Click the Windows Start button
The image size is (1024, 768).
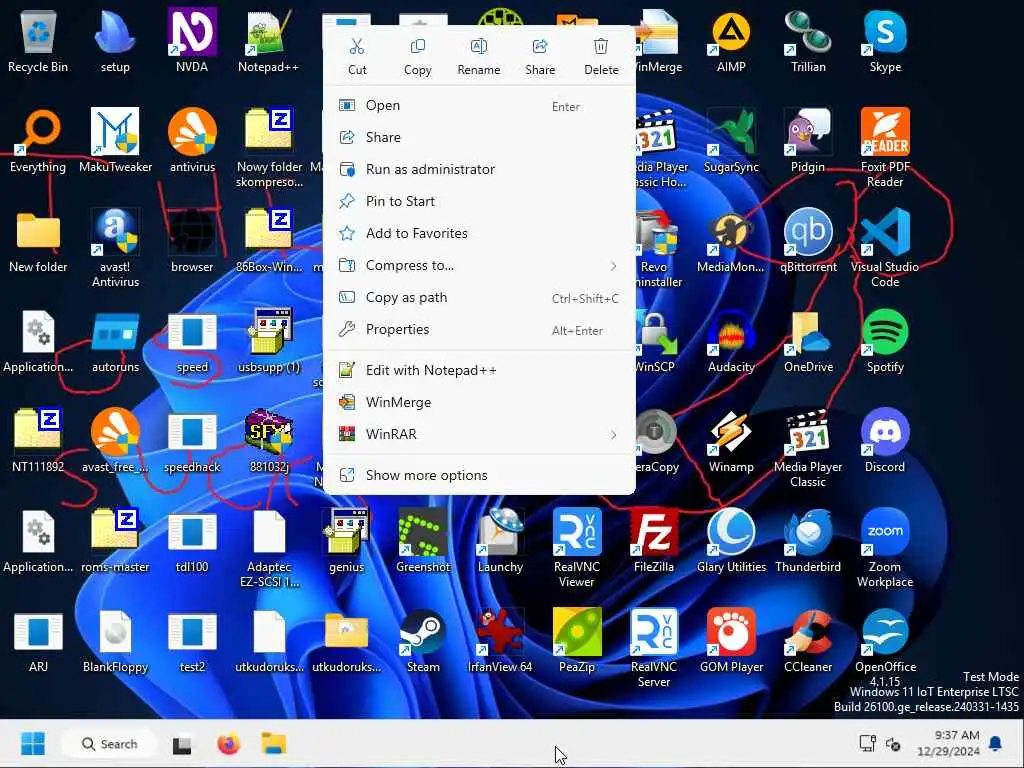pyautogui.click(x=33, y=743)
